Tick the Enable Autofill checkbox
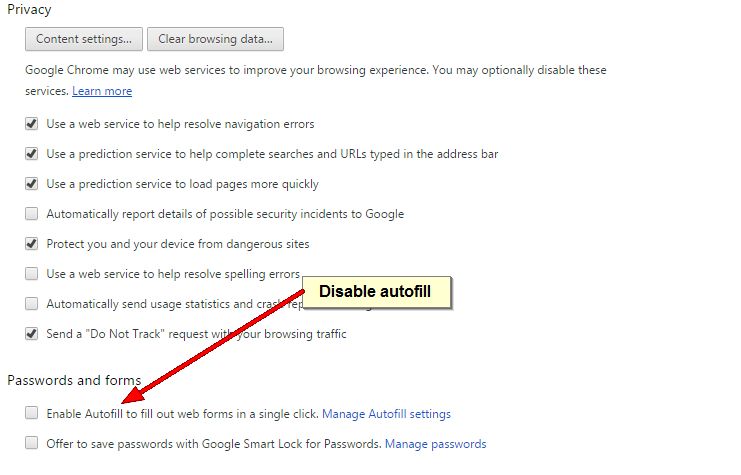 pyautogui.click(x=32, y=413)
